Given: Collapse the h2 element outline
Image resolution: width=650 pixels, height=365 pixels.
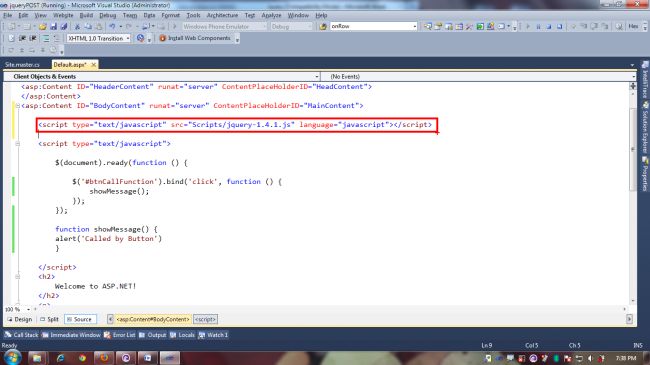Looking at the screenshot, I should [17, 277].
